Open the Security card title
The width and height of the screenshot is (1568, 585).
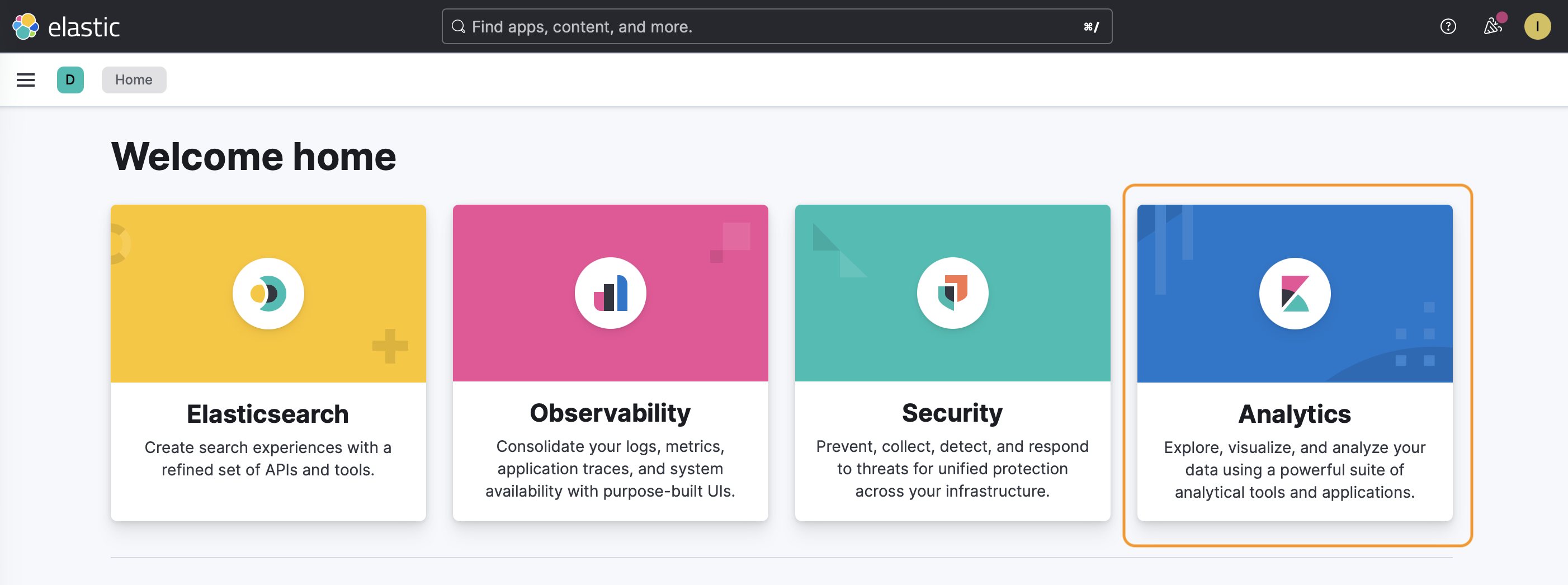(x=952, y=413)
